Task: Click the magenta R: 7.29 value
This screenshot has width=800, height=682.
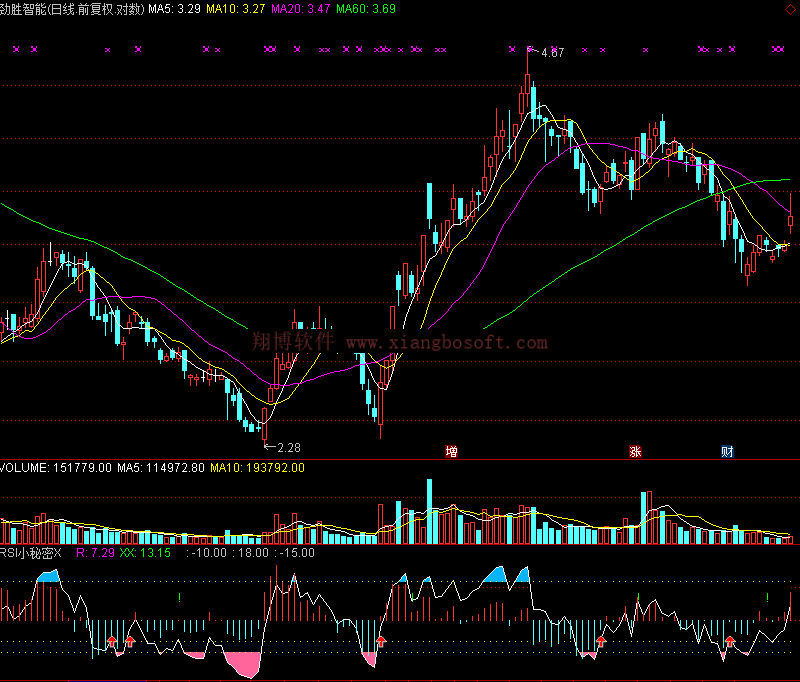Action: (x=95, y=553)
